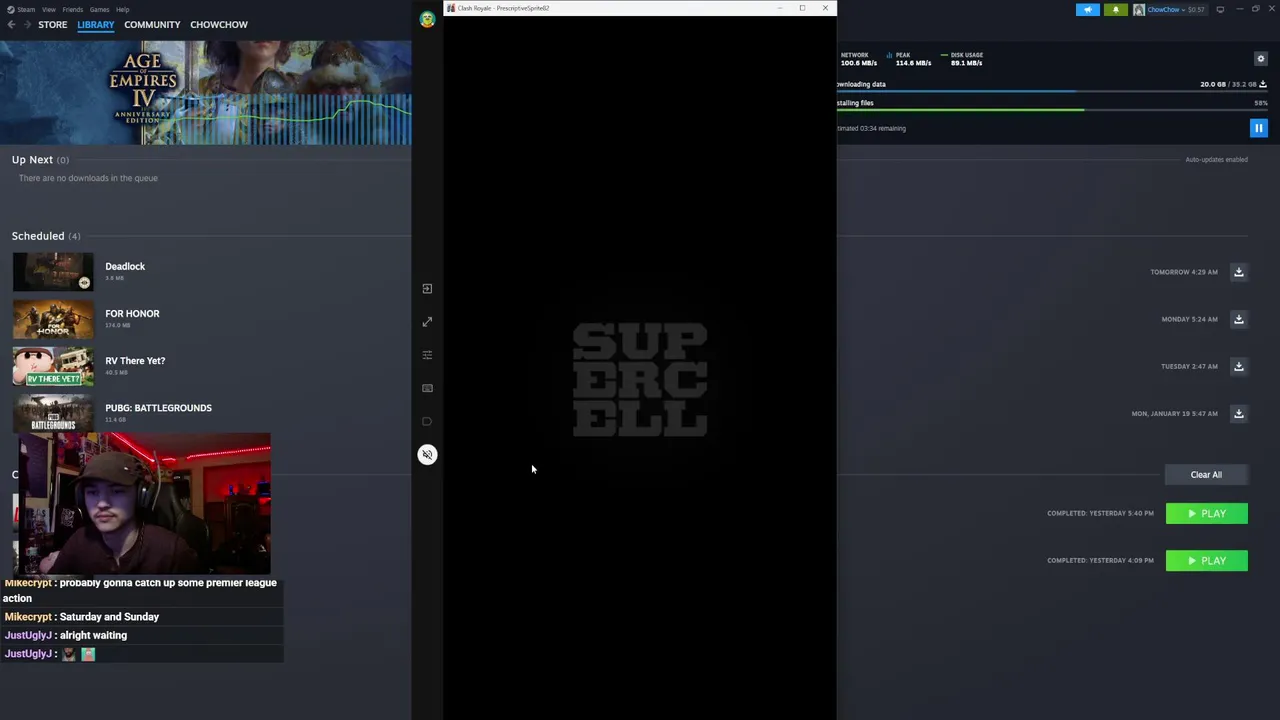Download RV There Yet? update now icon
This screenshot has height=720, width=1280.
(1238, 366)
